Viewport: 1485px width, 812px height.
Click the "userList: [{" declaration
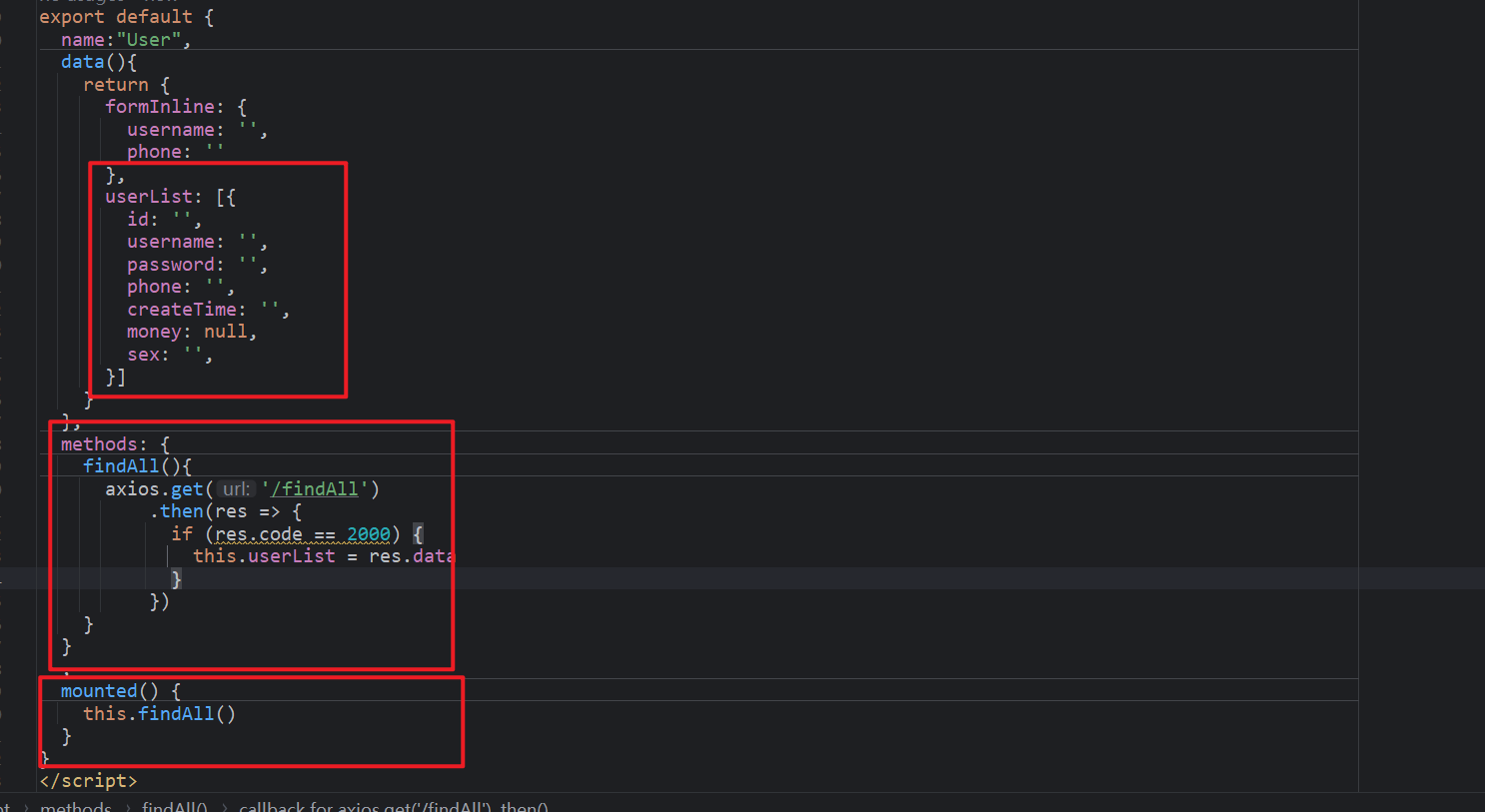point(170,197)
